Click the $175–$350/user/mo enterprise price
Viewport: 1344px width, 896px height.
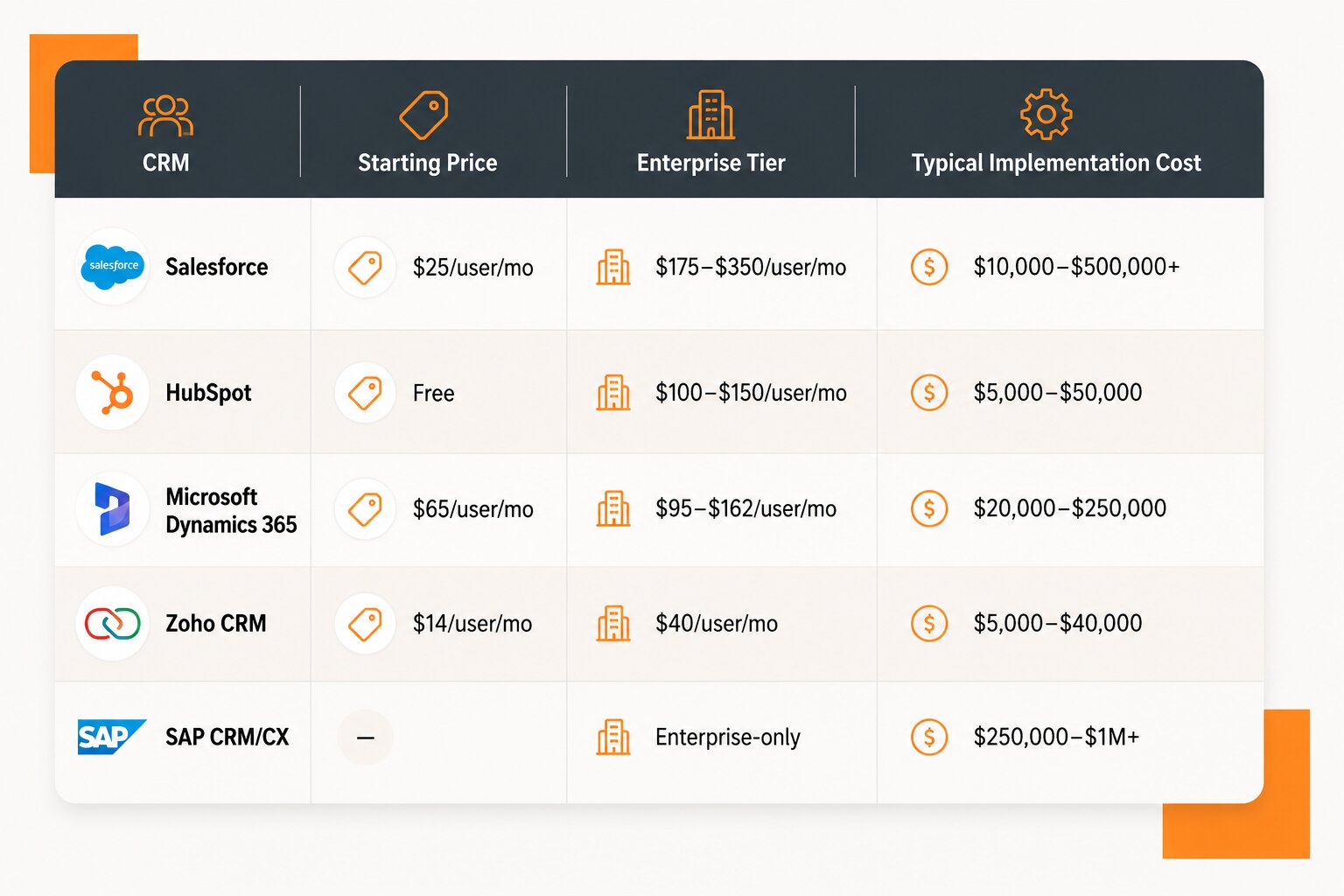(x=751, y=268)
